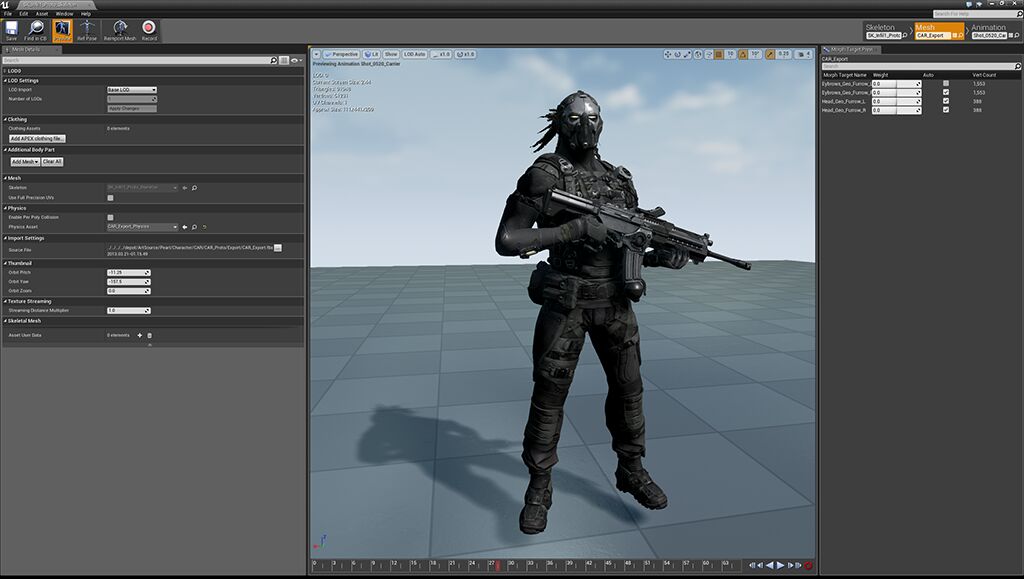Click the Save icon in the toolbar
Viewport: 1024px width, 579px height.
click(13, 26)
